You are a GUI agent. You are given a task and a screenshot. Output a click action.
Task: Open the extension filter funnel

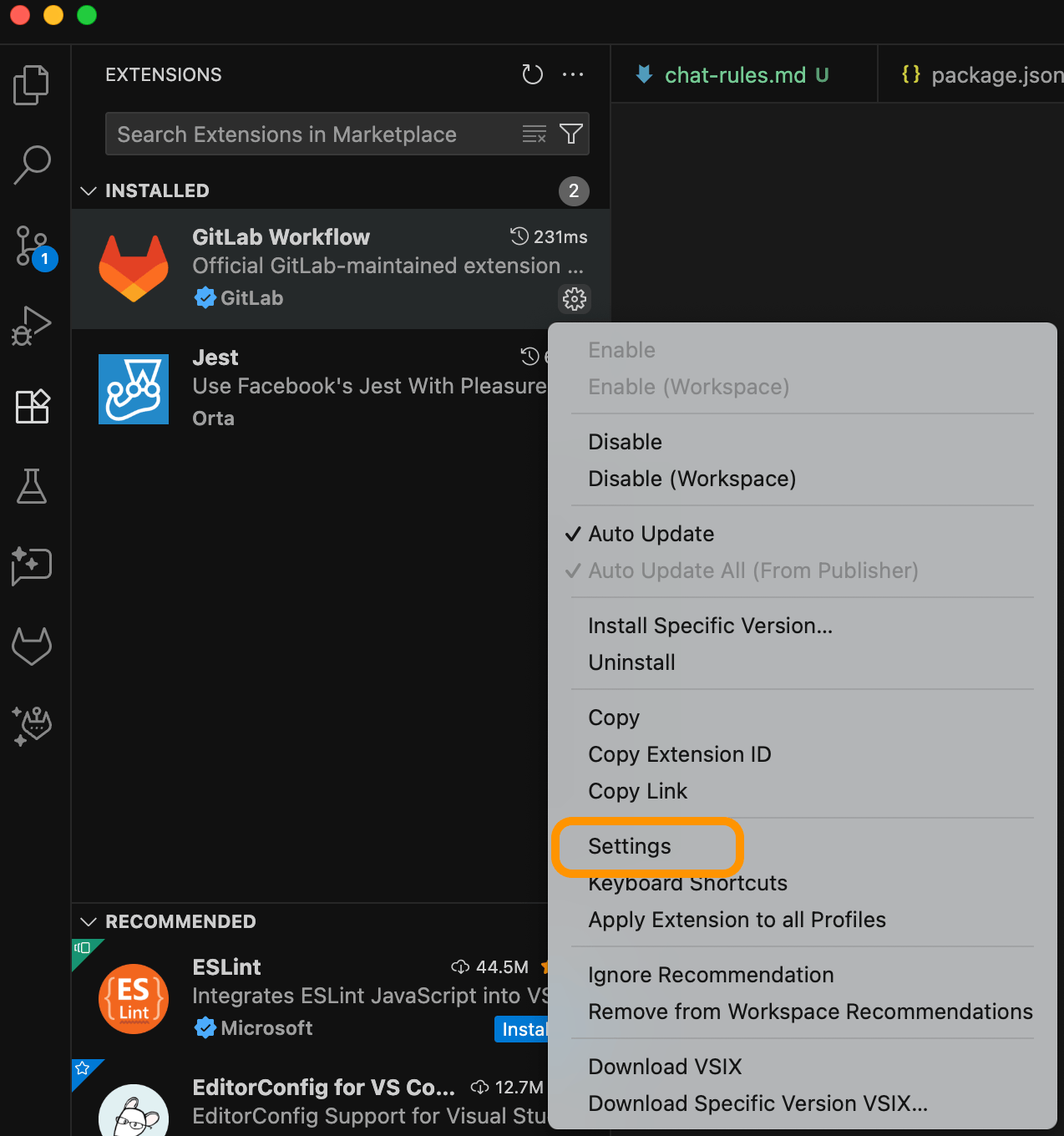[x=571, y=134]
